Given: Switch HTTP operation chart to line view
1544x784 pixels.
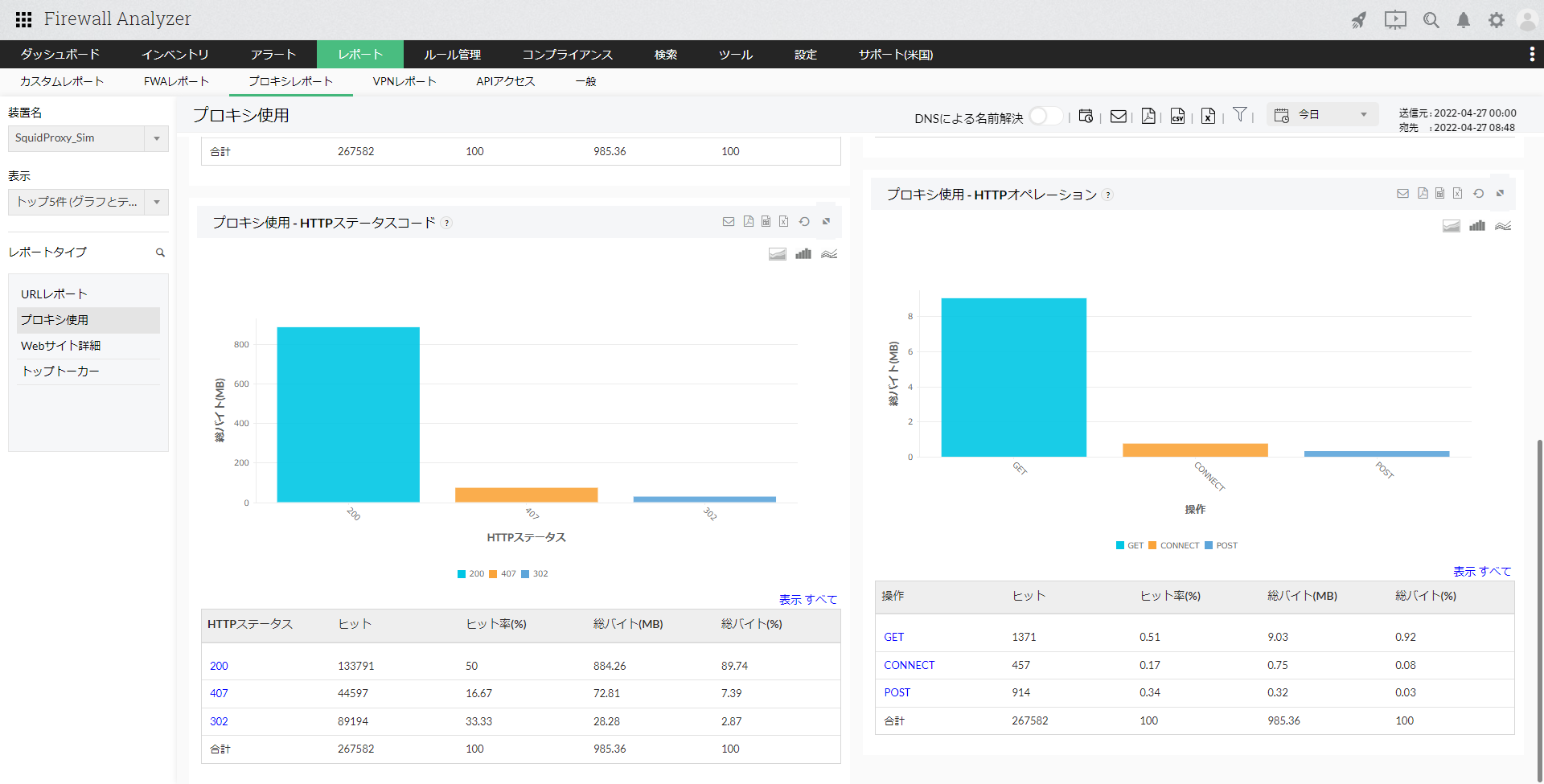Looking at the screenshot, I should click(1503, 226).
